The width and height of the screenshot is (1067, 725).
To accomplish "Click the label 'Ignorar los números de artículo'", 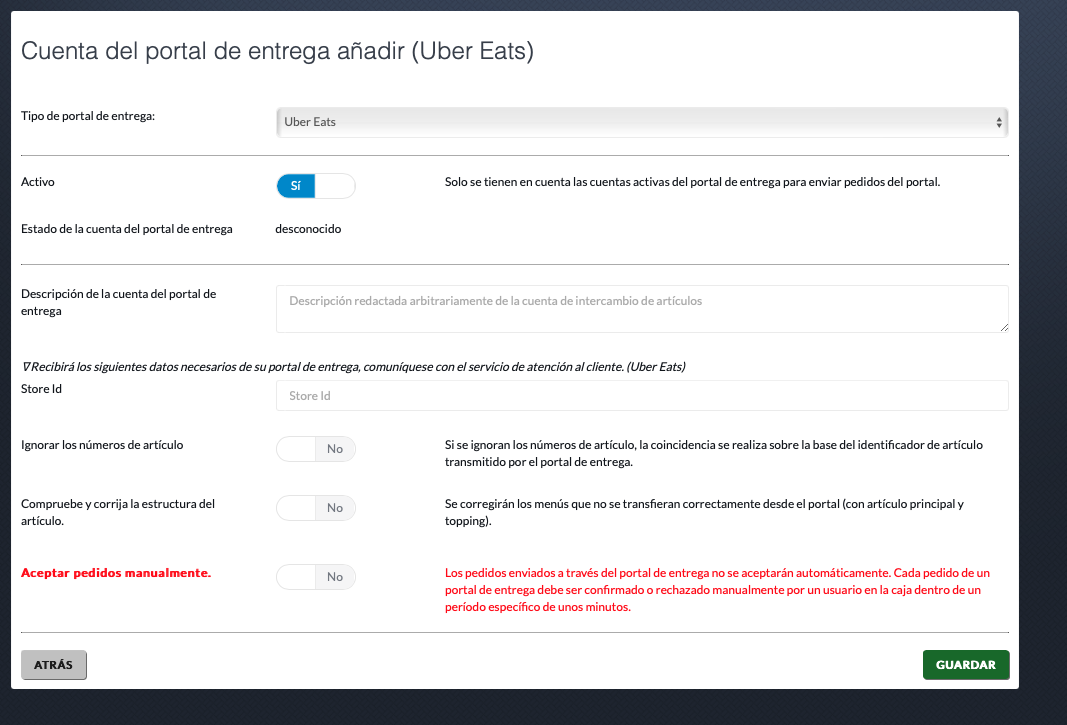I will 102,445.
